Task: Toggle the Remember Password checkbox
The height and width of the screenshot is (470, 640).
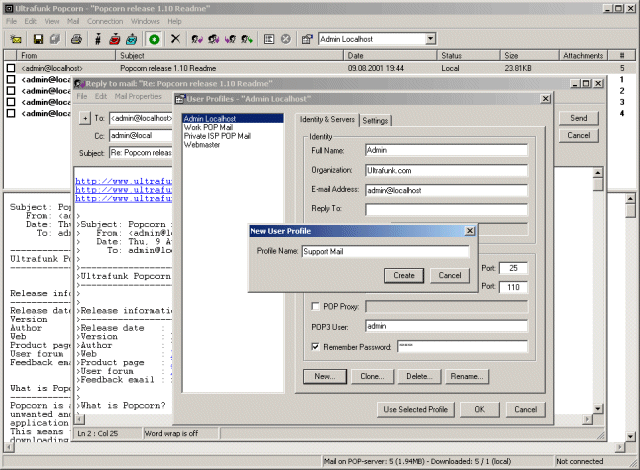Action: (316, 347)
